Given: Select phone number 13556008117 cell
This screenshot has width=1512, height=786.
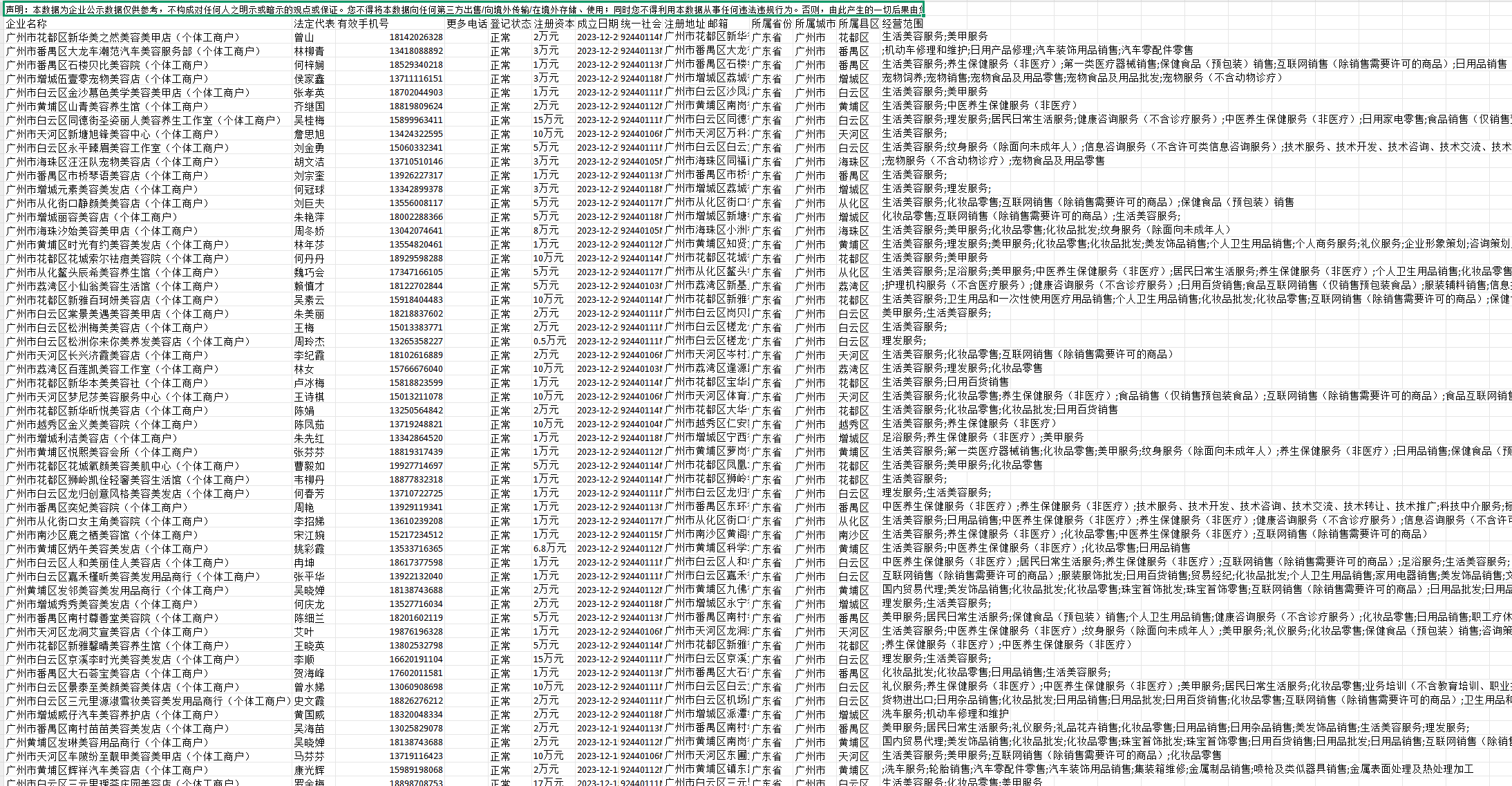Looking at the screenshot, I should [x=415, y=203].
